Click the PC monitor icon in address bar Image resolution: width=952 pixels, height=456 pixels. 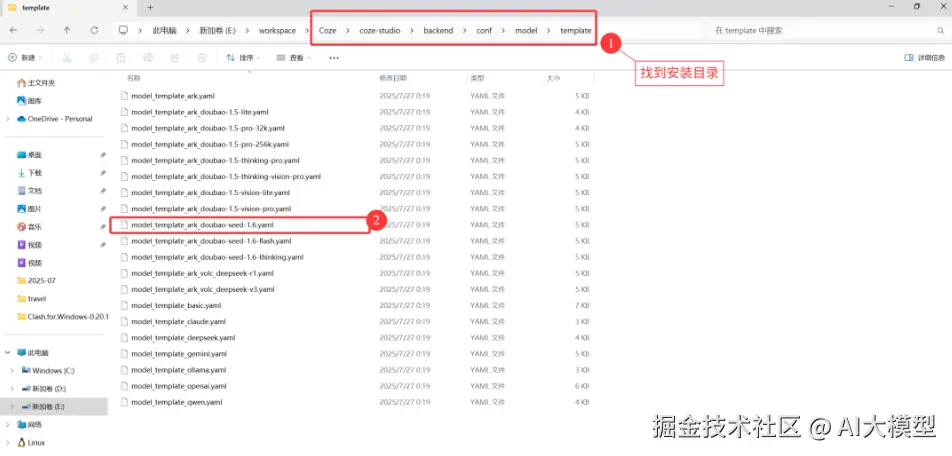(124, 30)
